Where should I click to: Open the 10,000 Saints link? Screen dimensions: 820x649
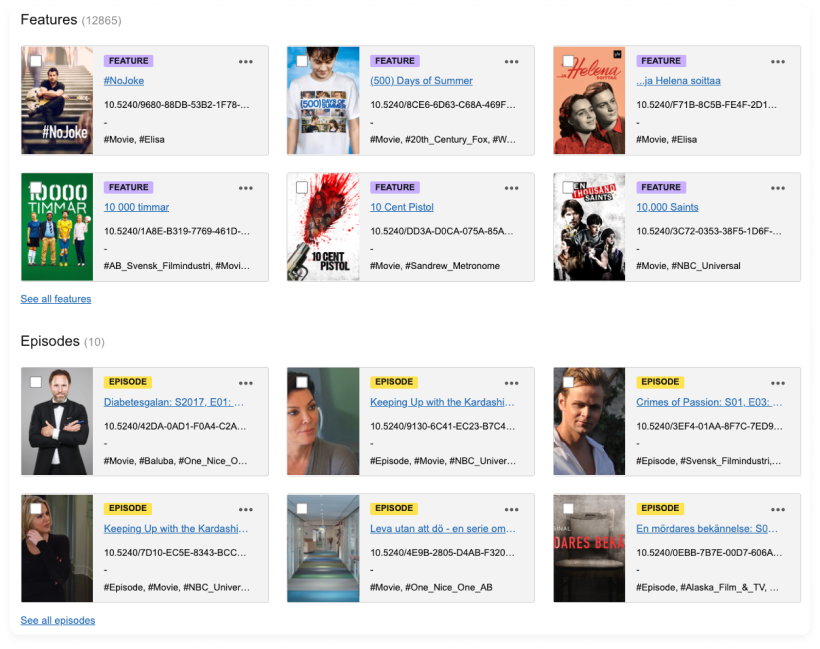pos(667,207)
